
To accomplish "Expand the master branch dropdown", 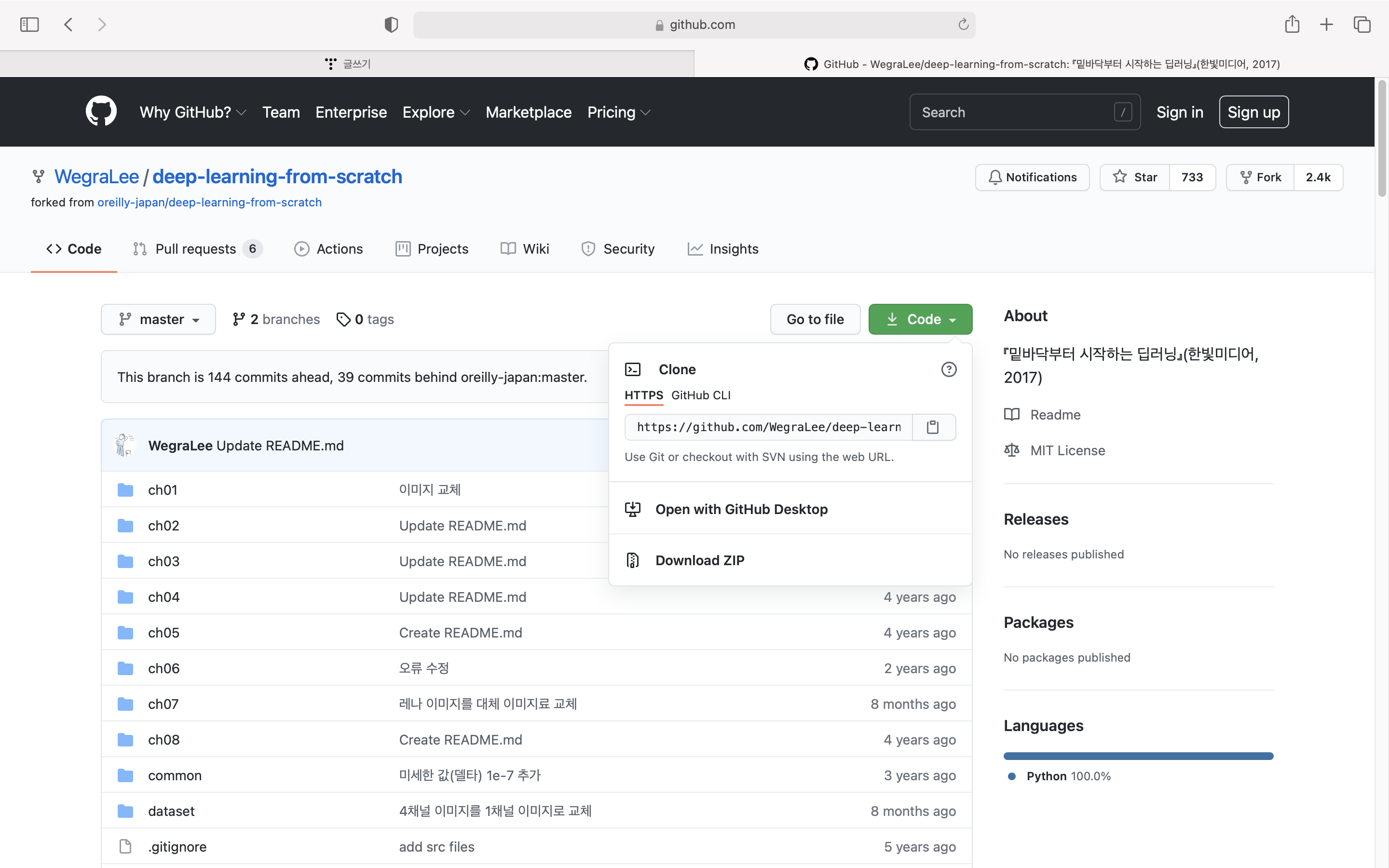I will 158,319.
